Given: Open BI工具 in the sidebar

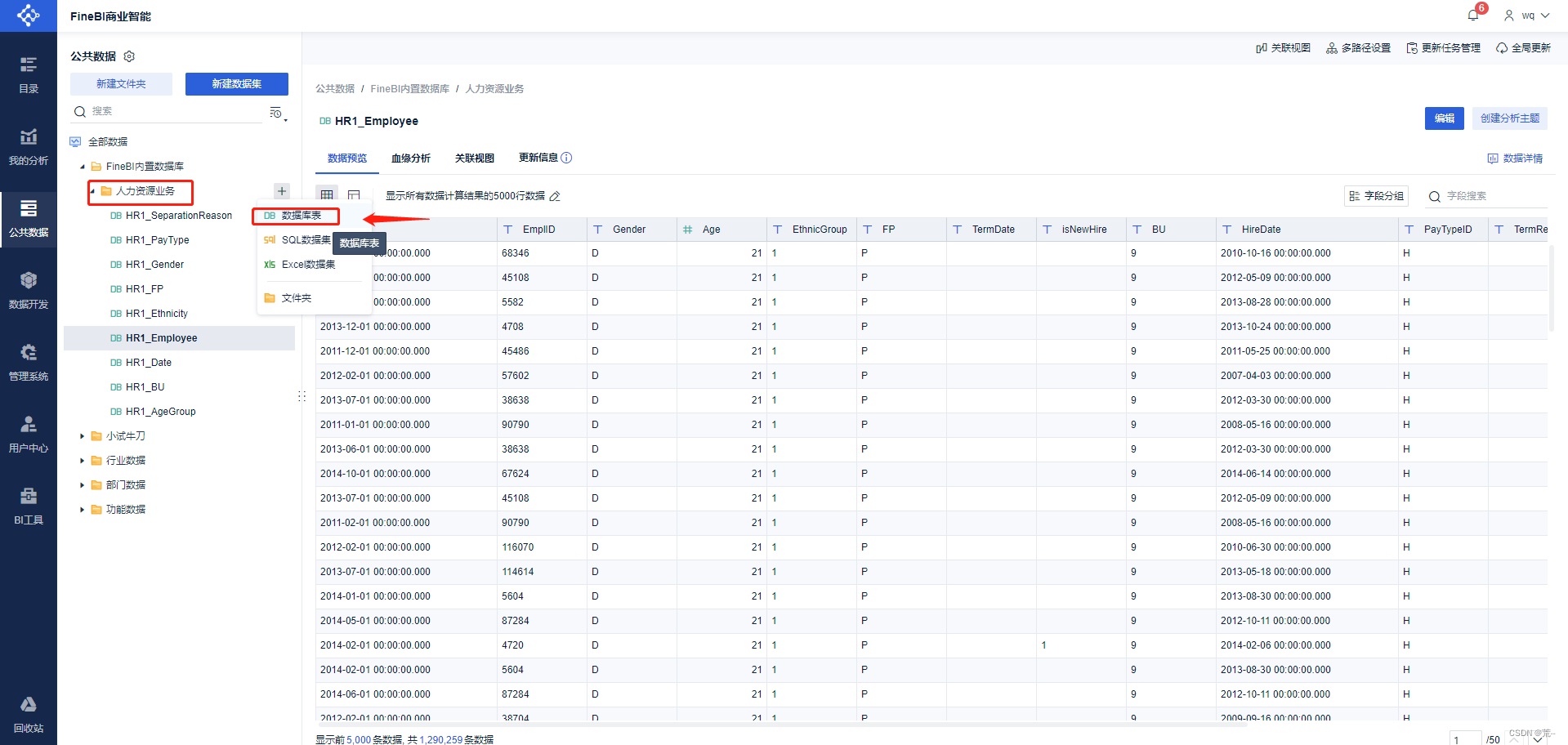Looking at the screenshot, I should point(29,506).
